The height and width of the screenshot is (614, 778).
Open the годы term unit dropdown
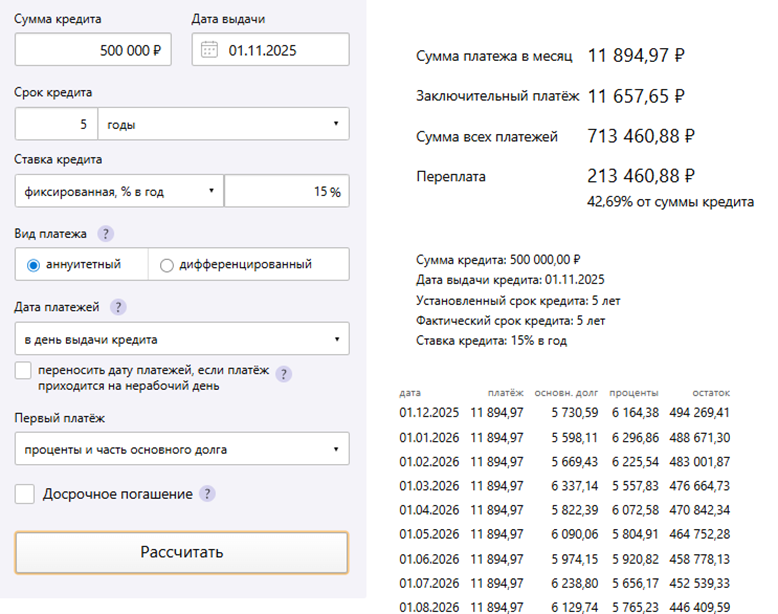223,125
